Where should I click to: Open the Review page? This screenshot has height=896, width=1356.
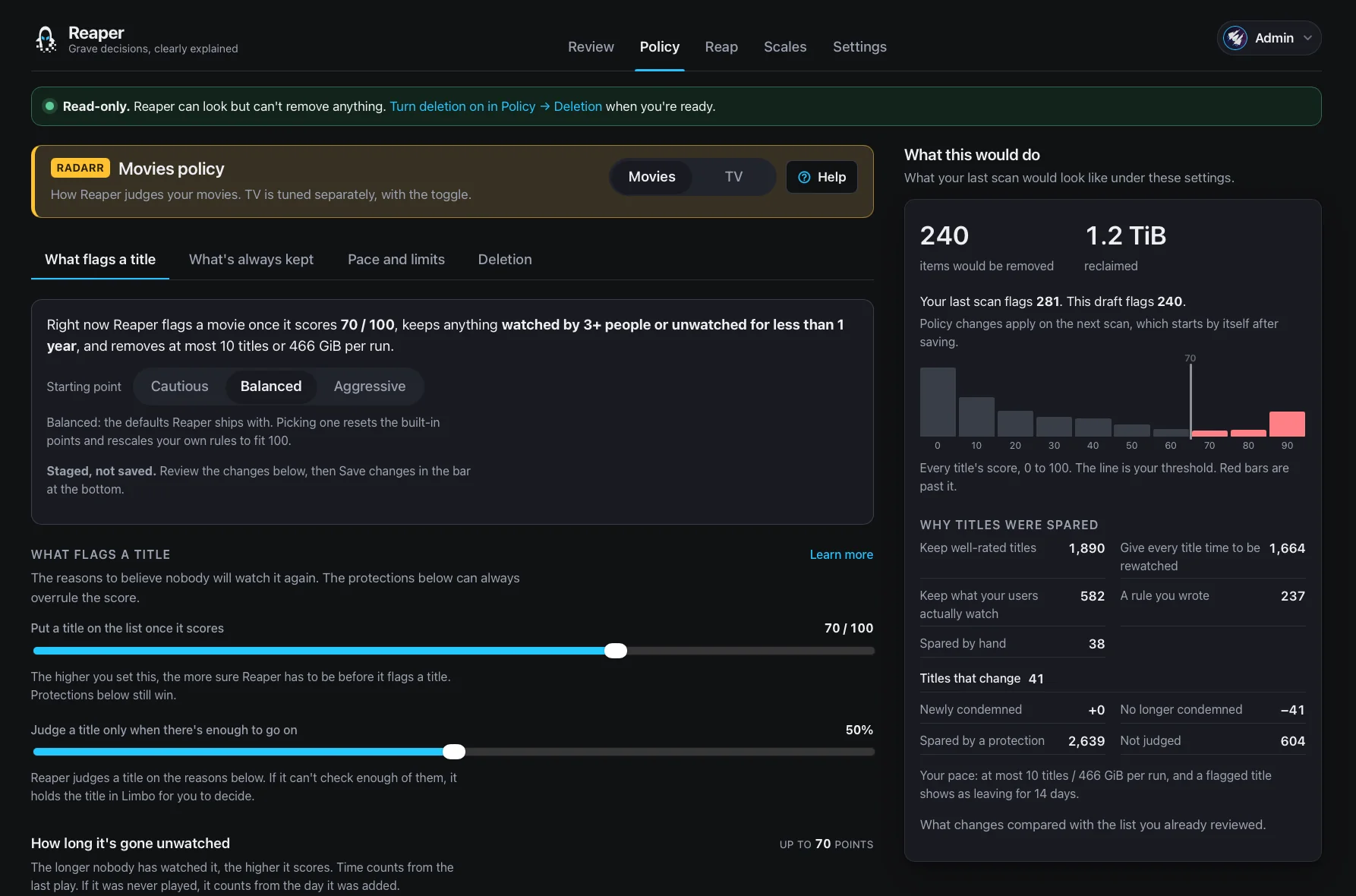(x=591, y=47)
